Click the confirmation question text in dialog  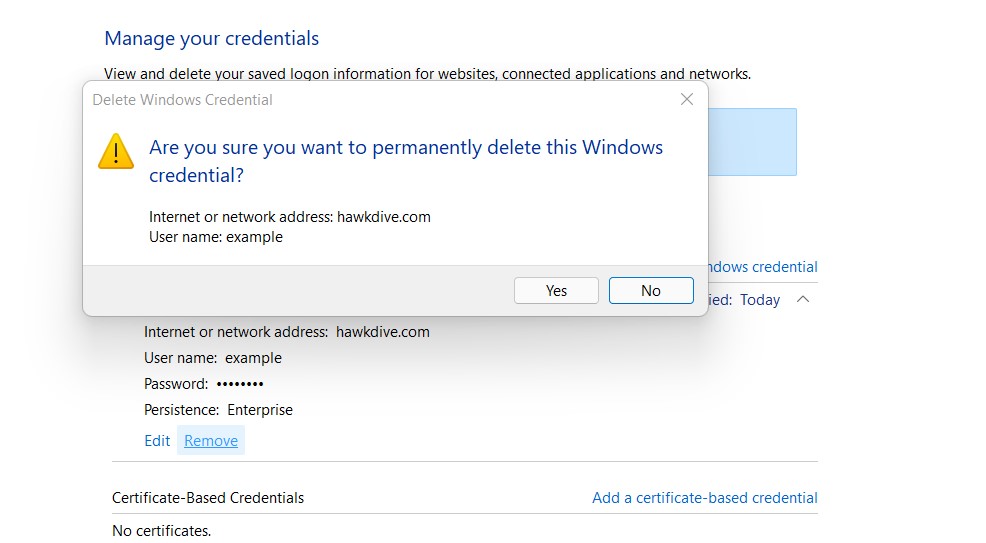pos(405,161)
